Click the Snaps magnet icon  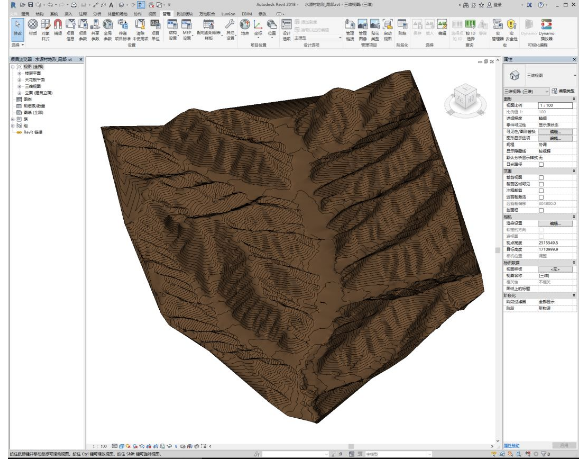click(x=58, y=28)
